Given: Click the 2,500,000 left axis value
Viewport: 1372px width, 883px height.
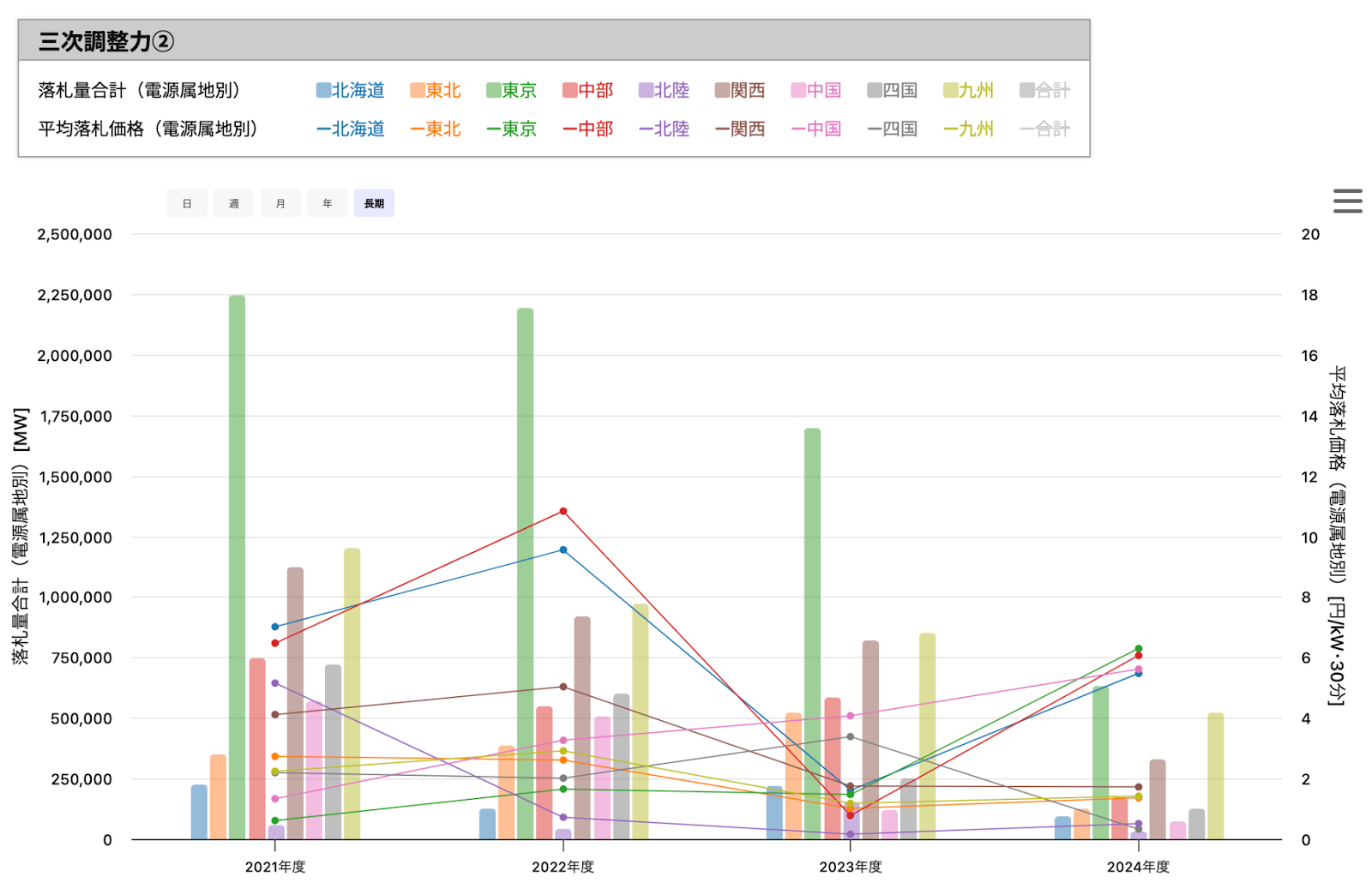Looking at the screenshot, I should [x=75, y=234].
